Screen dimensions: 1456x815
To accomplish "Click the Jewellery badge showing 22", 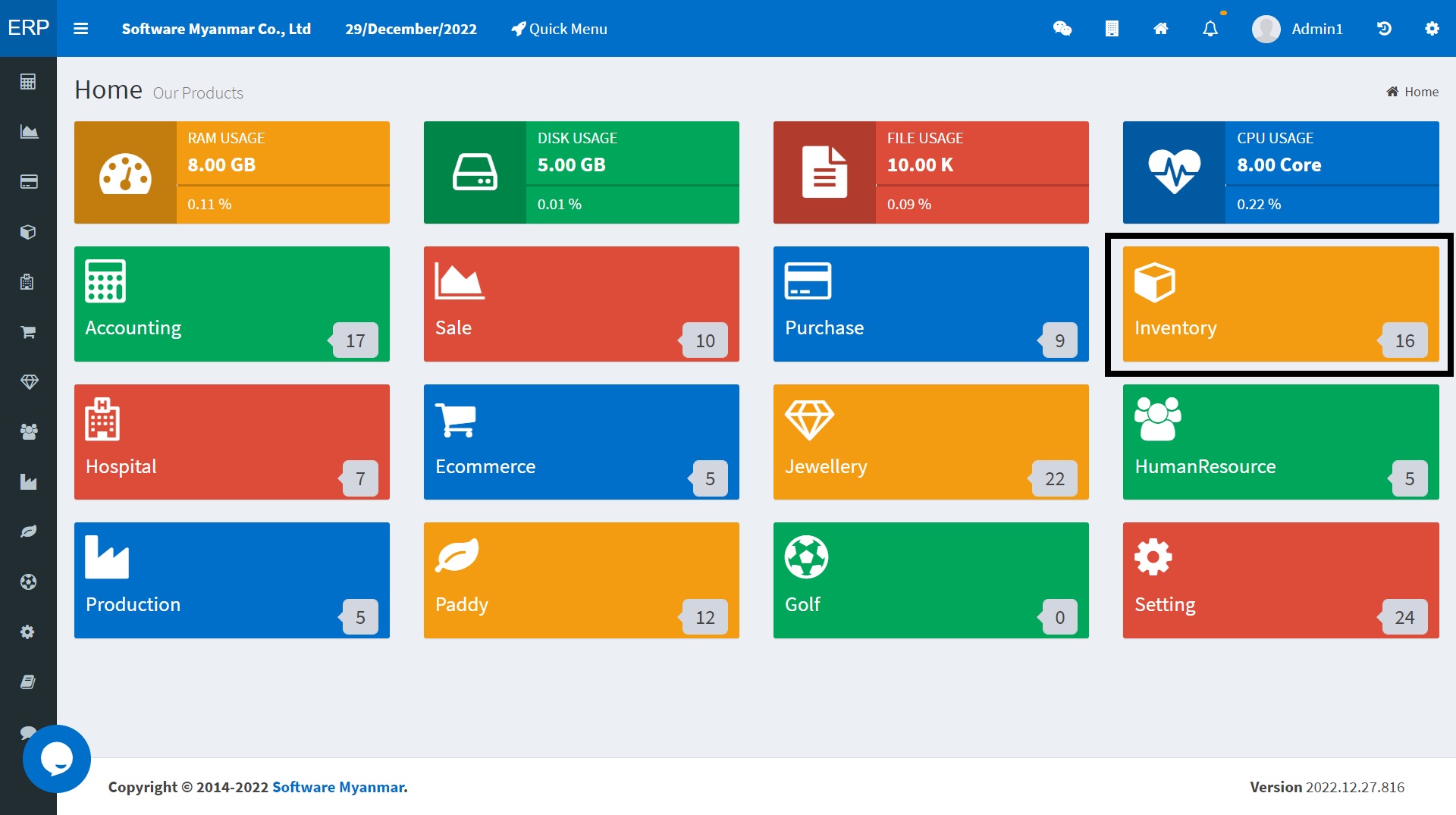I will (x=1054, y=478).
